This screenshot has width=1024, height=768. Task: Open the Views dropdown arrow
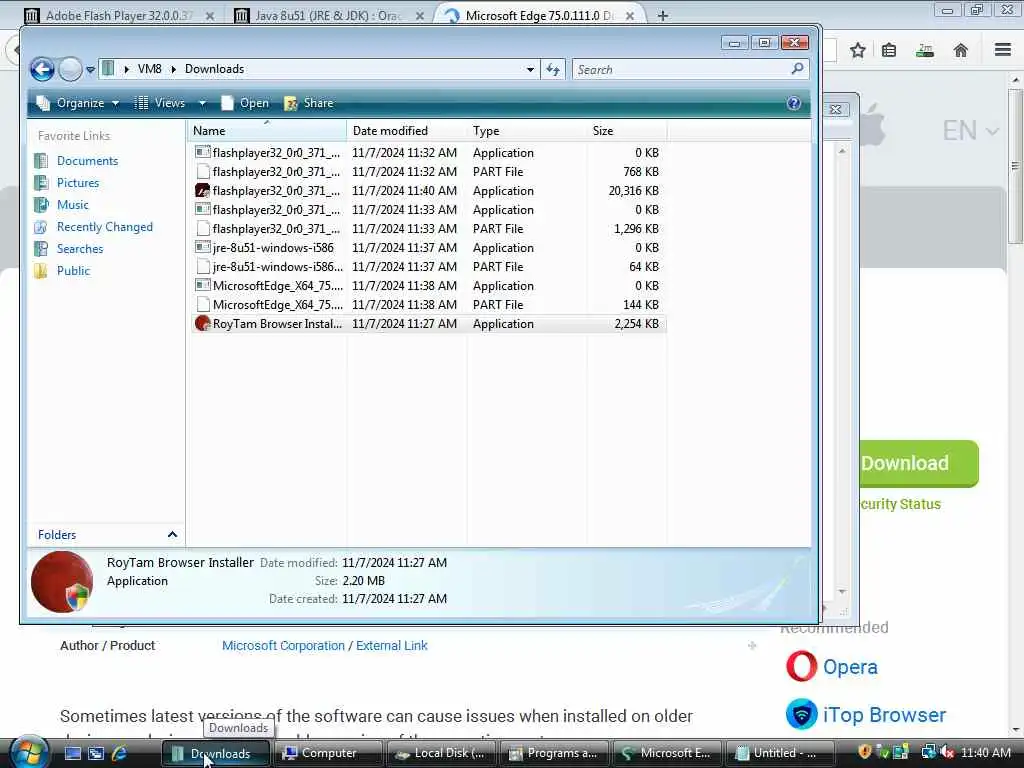[202, 103]
